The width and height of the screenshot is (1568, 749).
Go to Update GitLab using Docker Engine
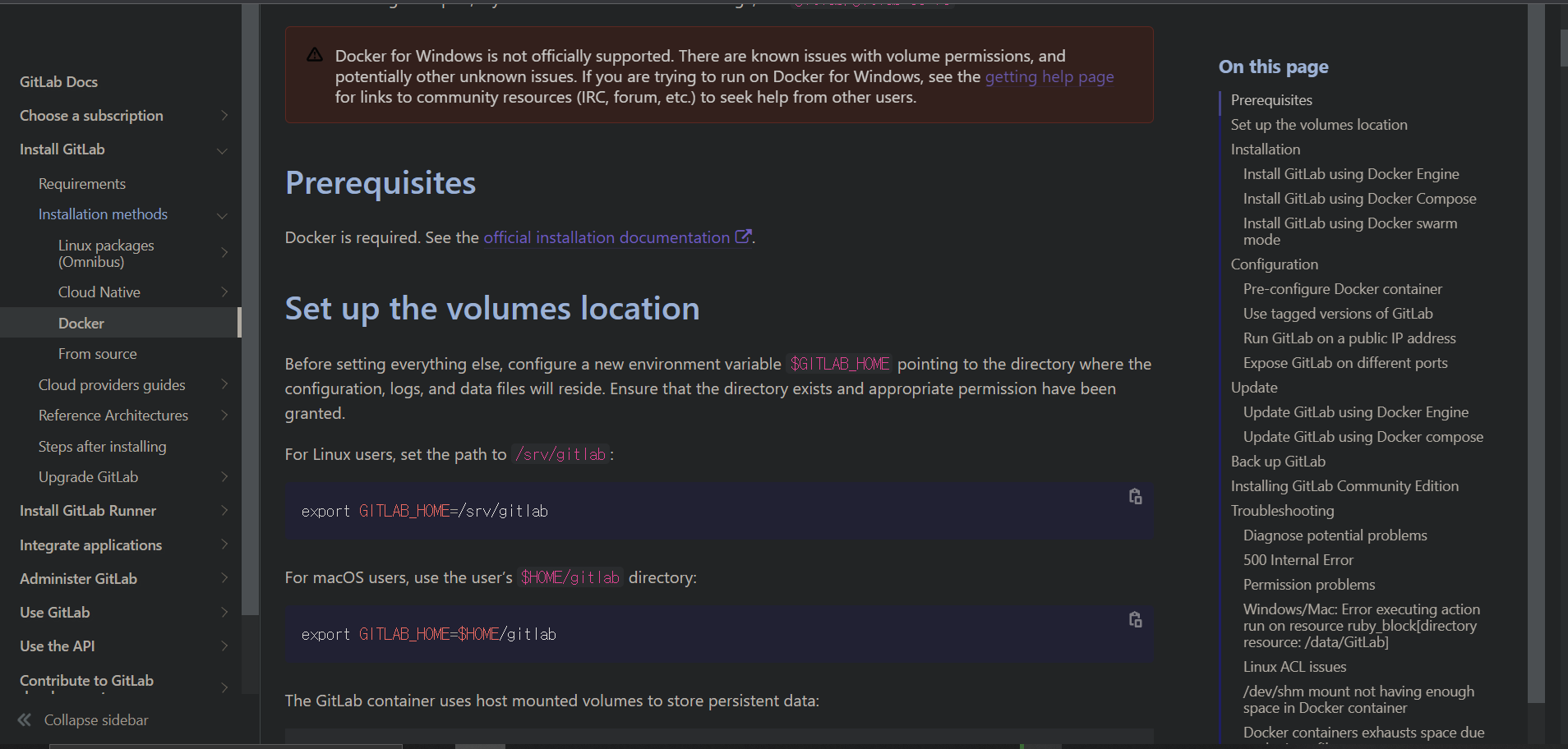tap(1356, 412)
